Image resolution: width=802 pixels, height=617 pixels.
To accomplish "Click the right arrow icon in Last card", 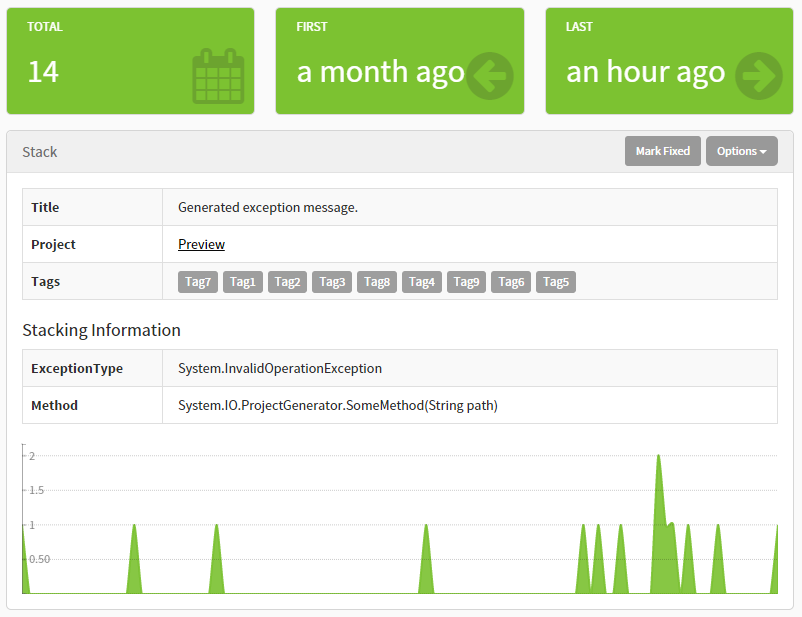I will (758, 76).
